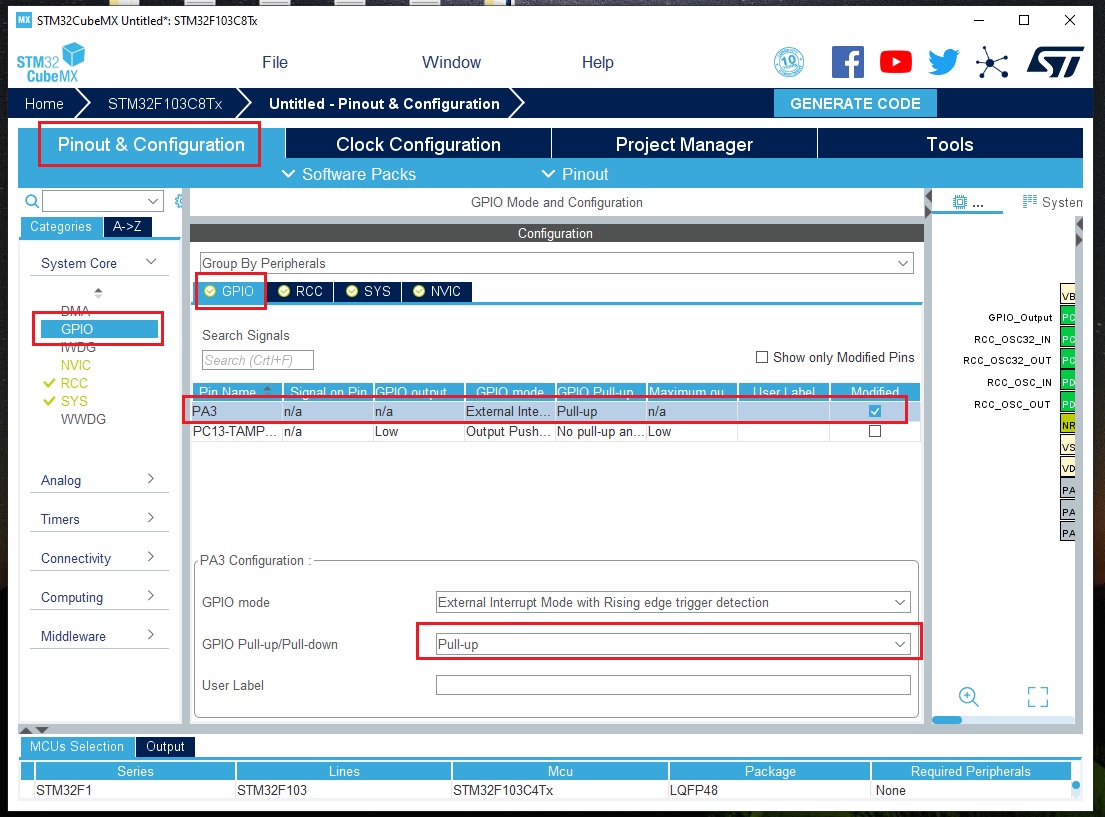Expand the Software Packs menu
This screenshot has width=1105, height=817.
pos(349,174)
